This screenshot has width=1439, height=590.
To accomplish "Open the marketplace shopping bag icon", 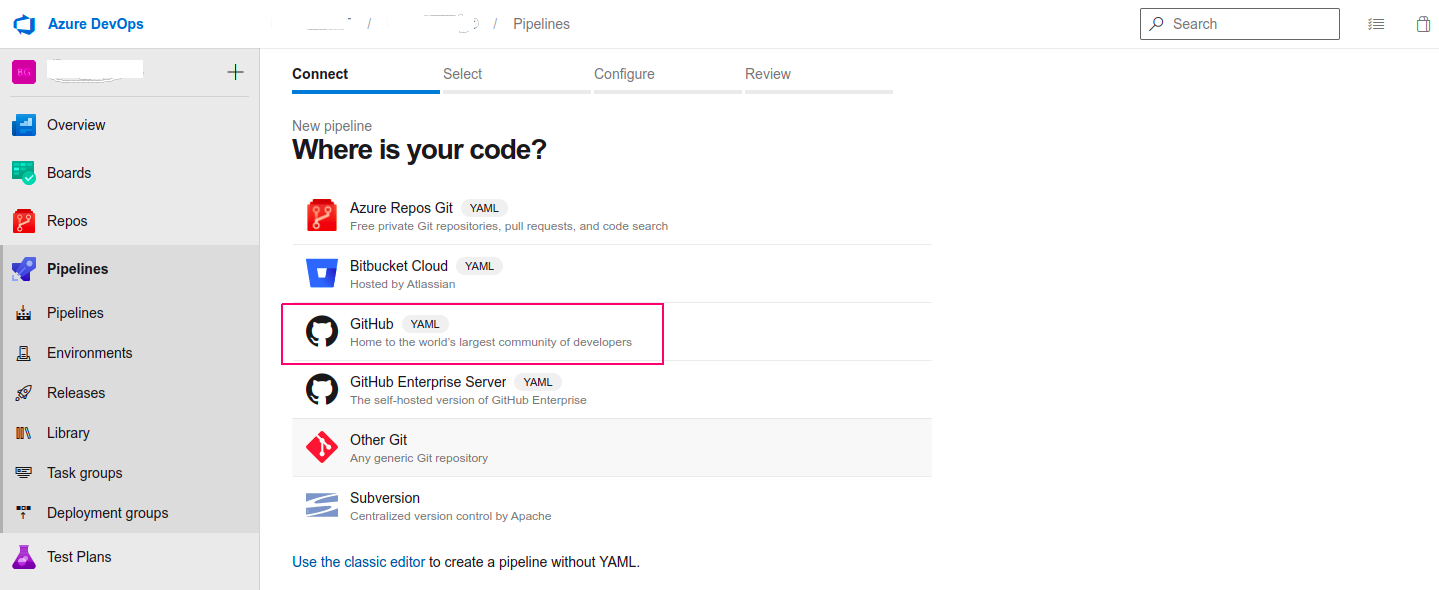I will (1423, 24).
